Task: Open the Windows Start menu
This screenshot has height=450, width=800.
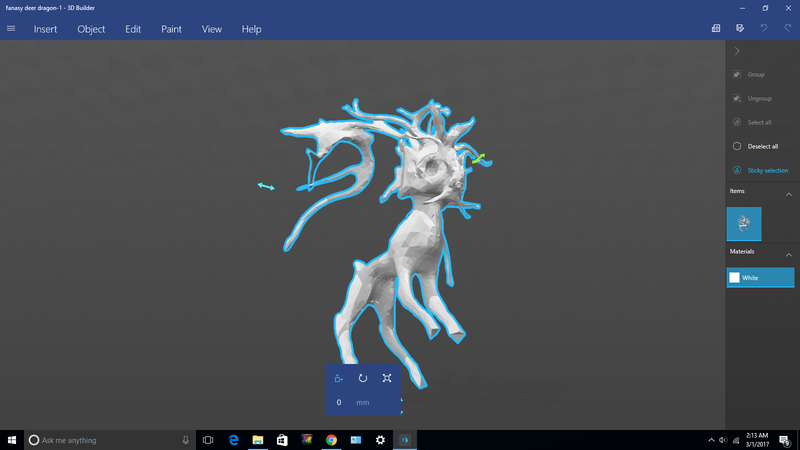Action: (12, 440)
